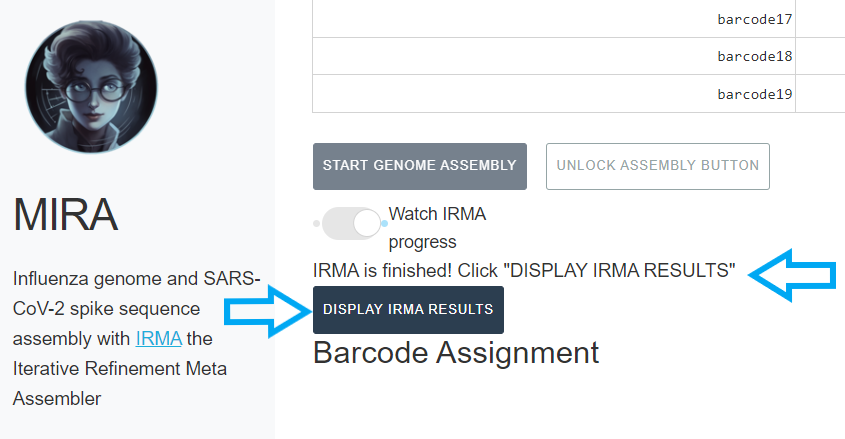The height and width of the screenshot is (439, 845).
Task: Click the MIRA title text
Action: [x=66, y=214]
